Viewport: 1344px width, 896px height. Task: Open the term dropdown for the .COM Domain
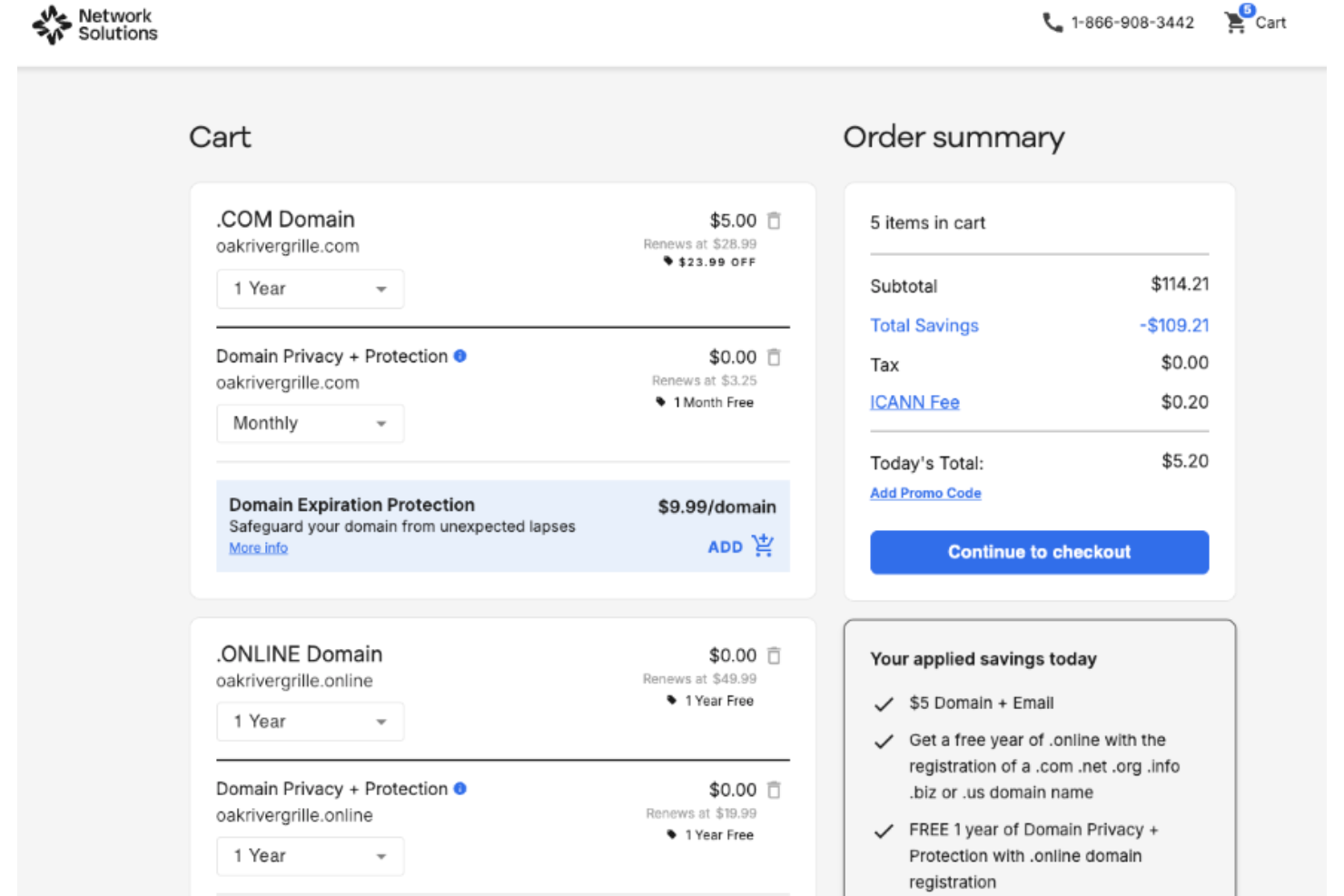(310, 289)
